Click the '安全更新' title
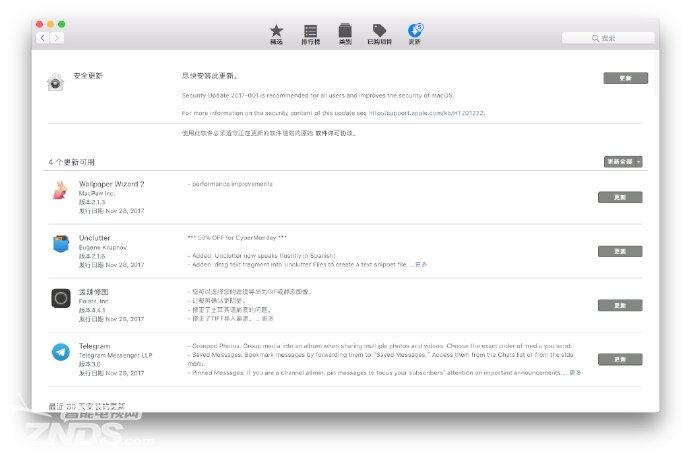This screenshot has width=690, height=457. [x=88, y=76]
